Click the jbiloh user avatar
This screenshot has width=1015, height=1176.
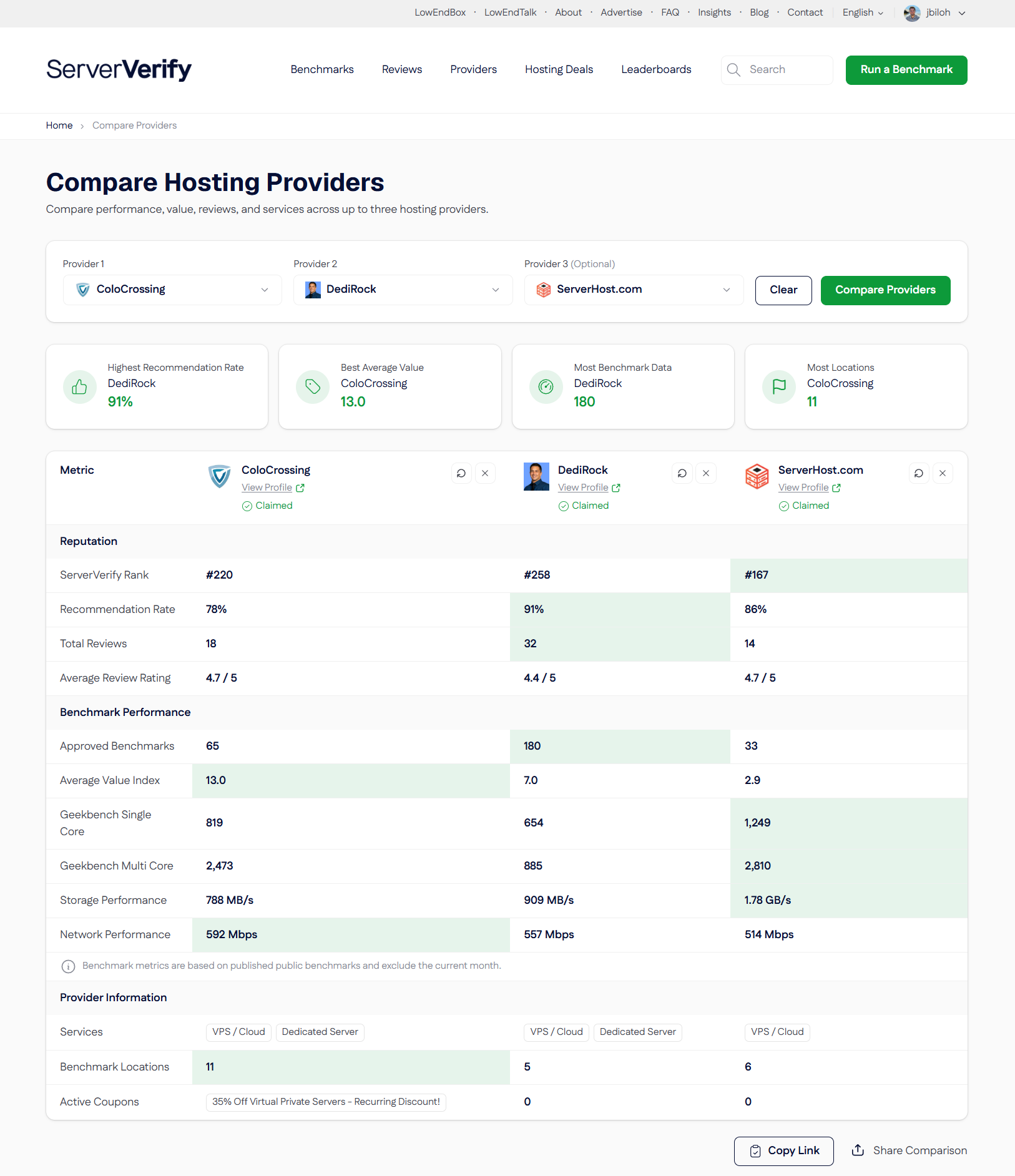(x=911, y=13)
